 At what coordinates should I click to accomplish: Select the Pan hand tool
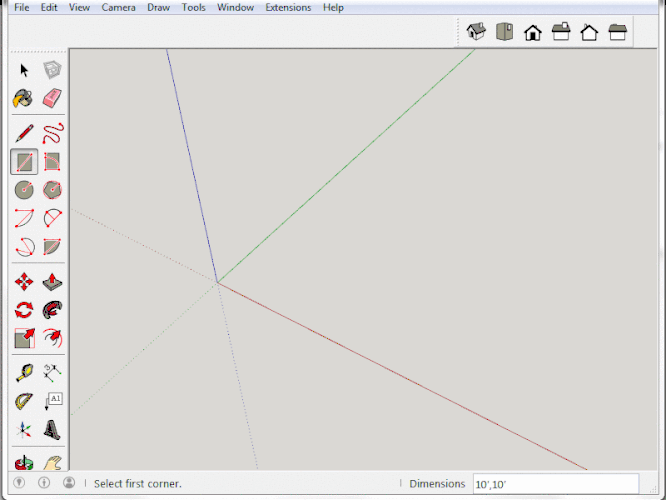tap(53, 463)
